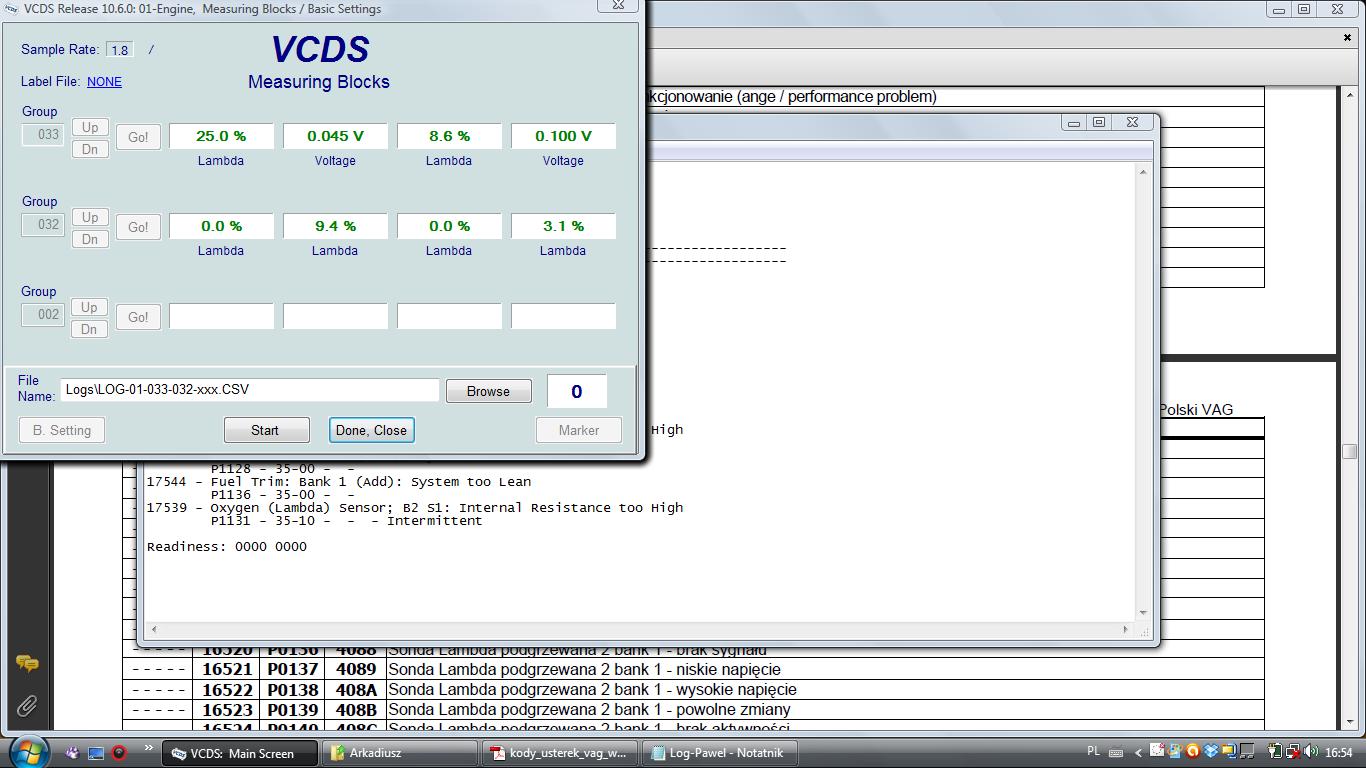The image size is (1366, 768).
Task: Click Dn for Group 033
Action: [x=90, y=149]
